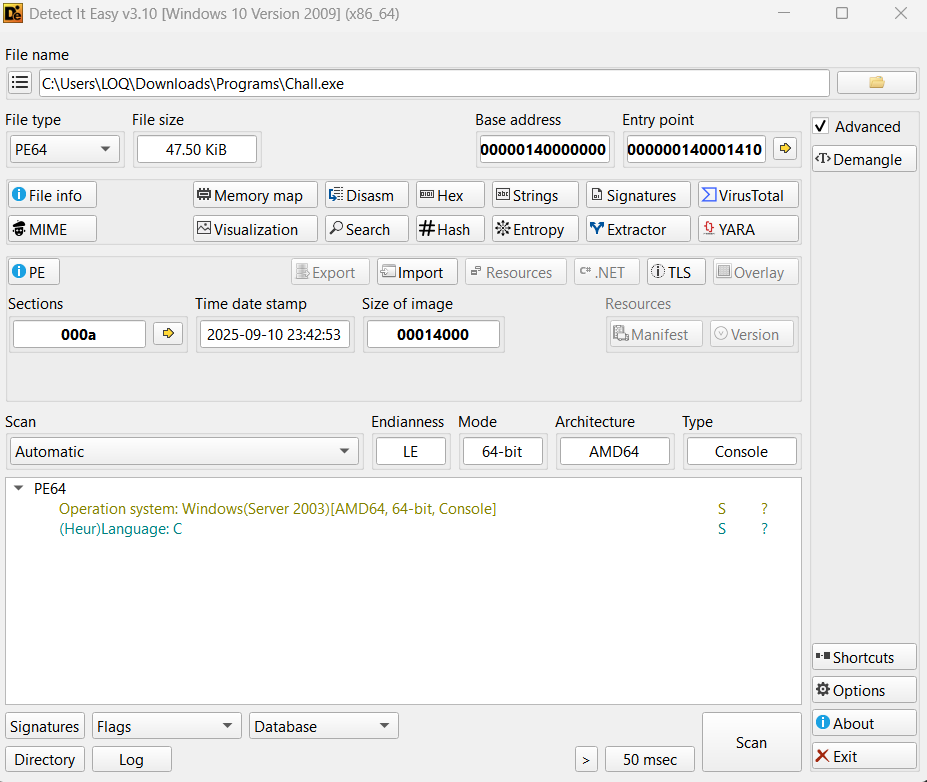Uncheck the Advanced checkbox
The width and height of the screenshot is (927, 782).
click(821, 127)
